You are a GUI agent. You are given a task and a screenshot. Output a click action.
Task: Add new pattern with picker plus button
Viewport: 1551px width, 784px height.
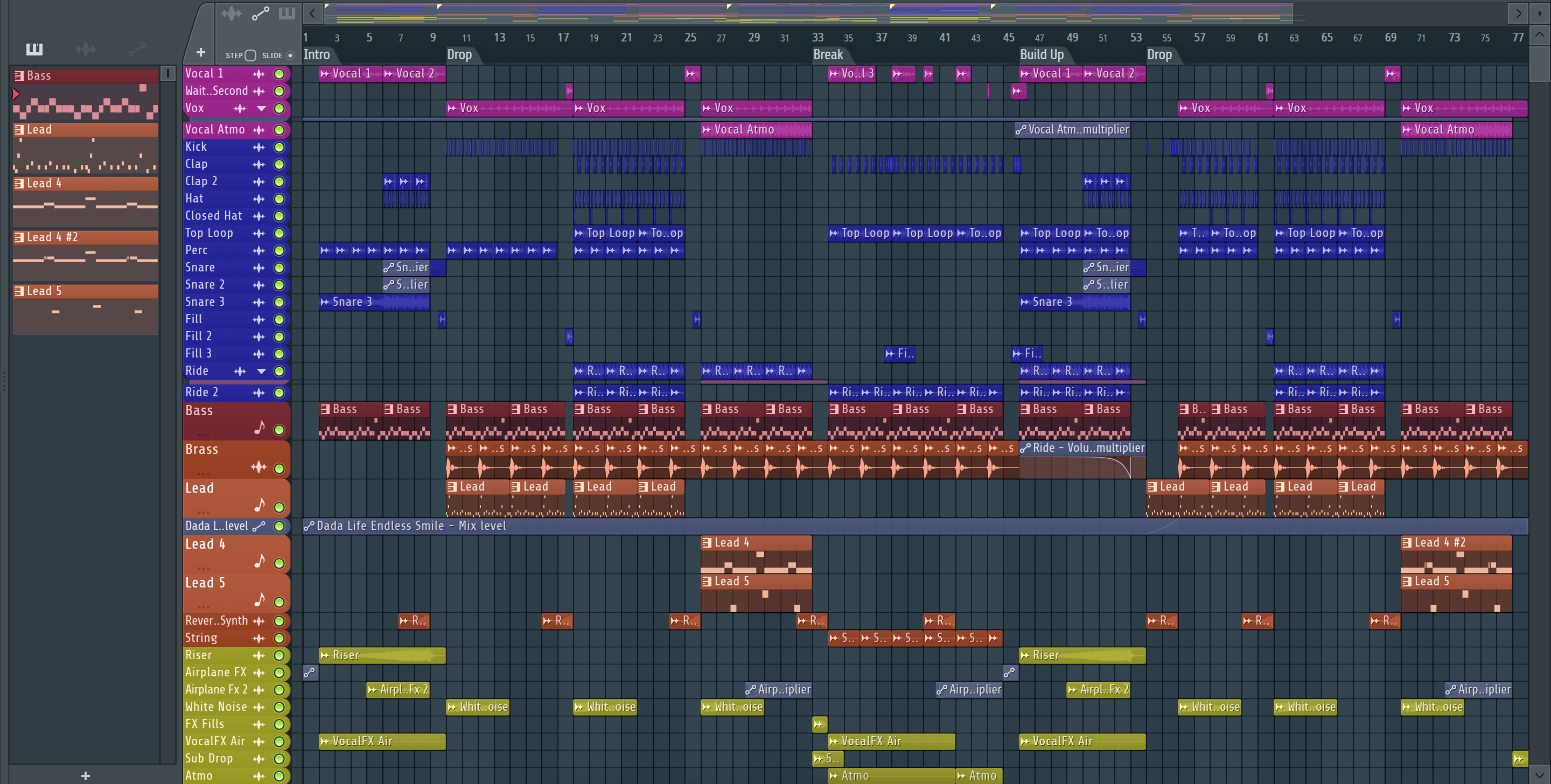(x=86, y=775)
